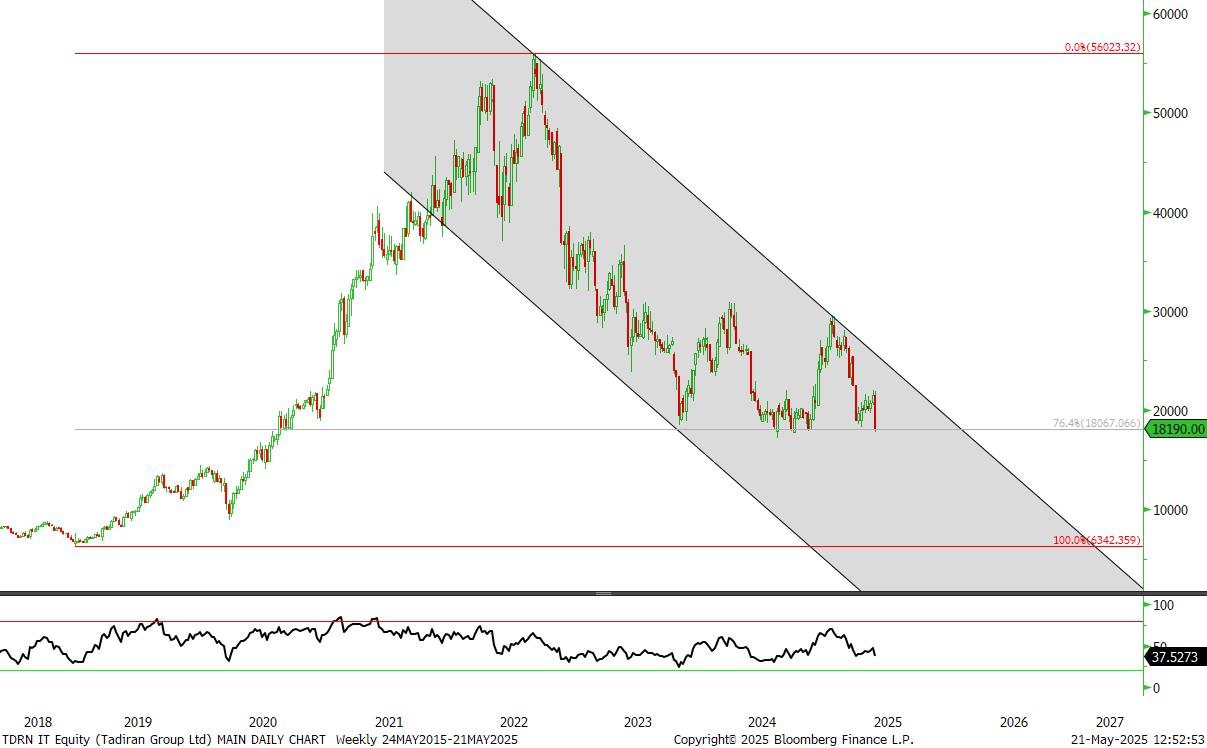Click the 2020 year axis label
This screenshot has height=748, width=1207.
(x=263, y=721)
